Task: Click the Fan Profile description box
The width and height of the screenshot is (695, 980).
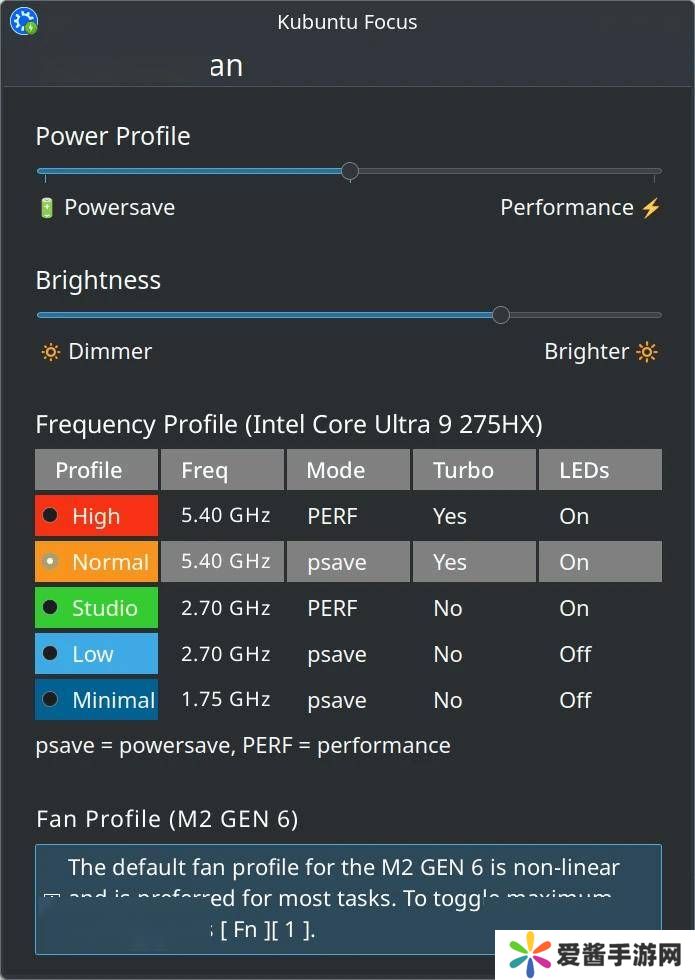Action: 348,898
